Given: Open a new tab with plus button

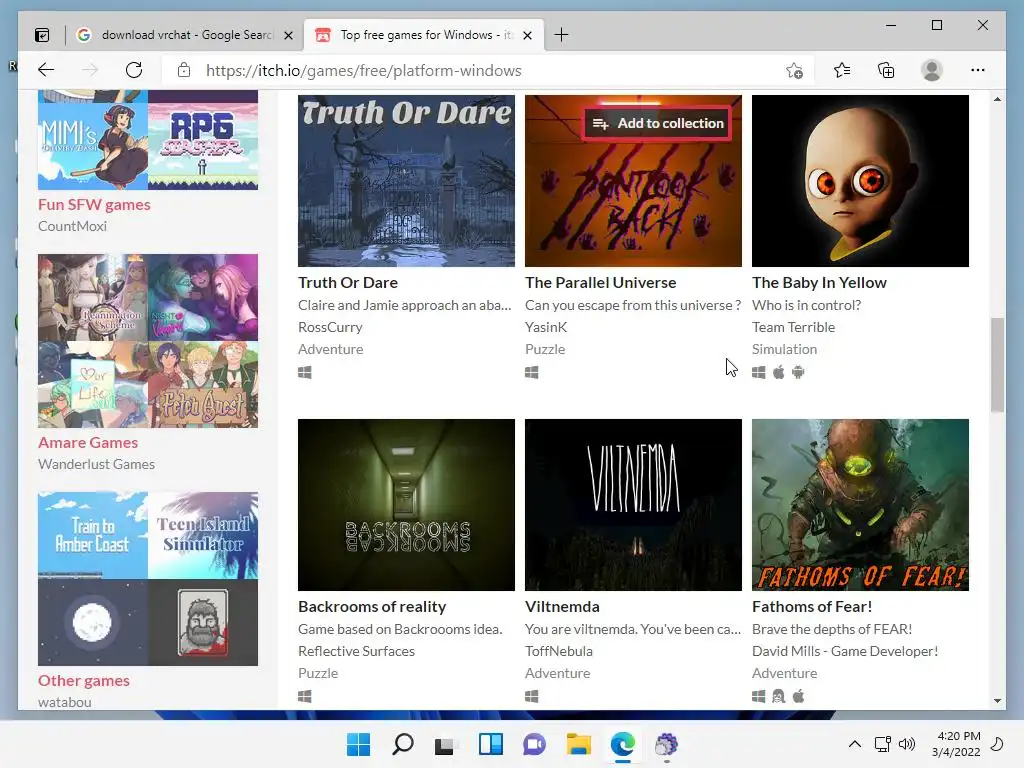Looking at the screenshot, I should pyautogui.click(x=561, y=35).
